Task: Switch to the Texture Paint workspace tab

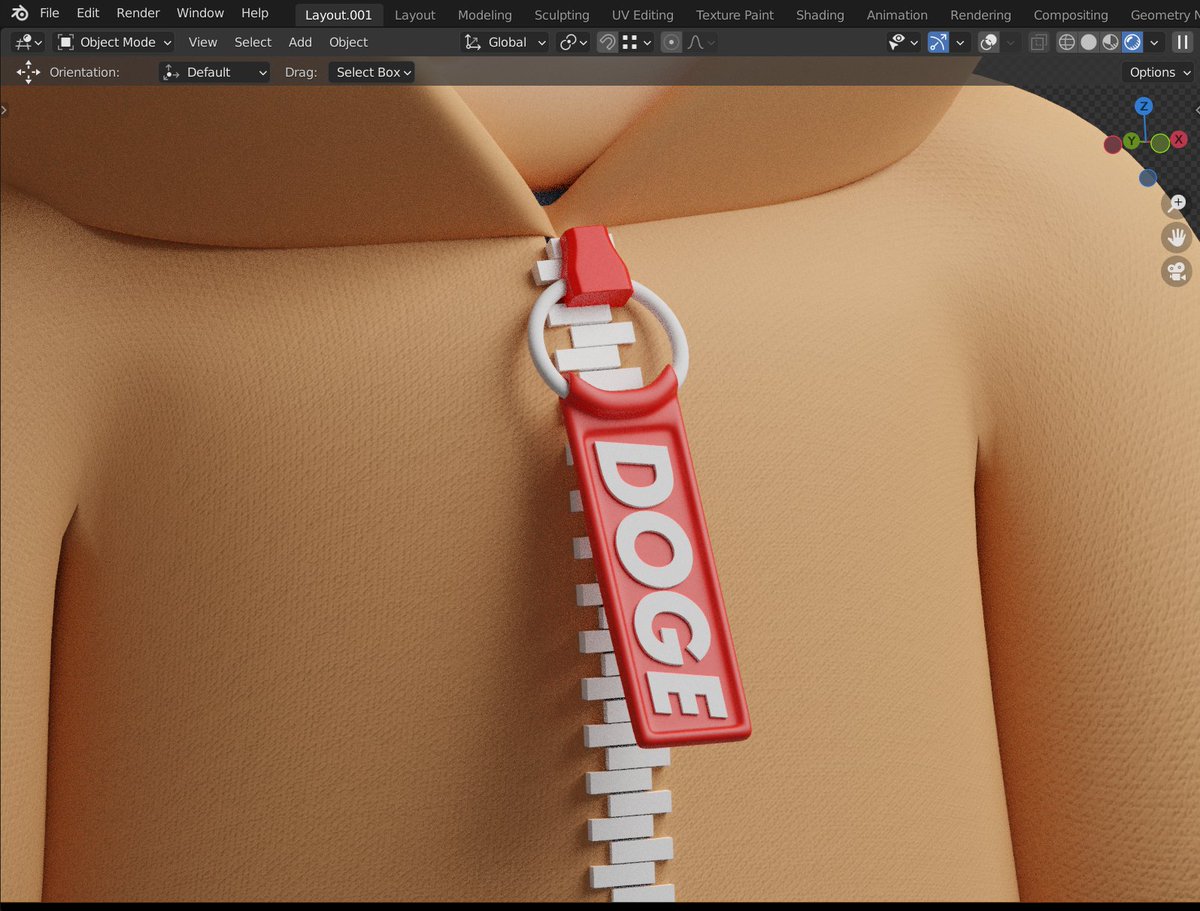Action: [x=735, y=15]
